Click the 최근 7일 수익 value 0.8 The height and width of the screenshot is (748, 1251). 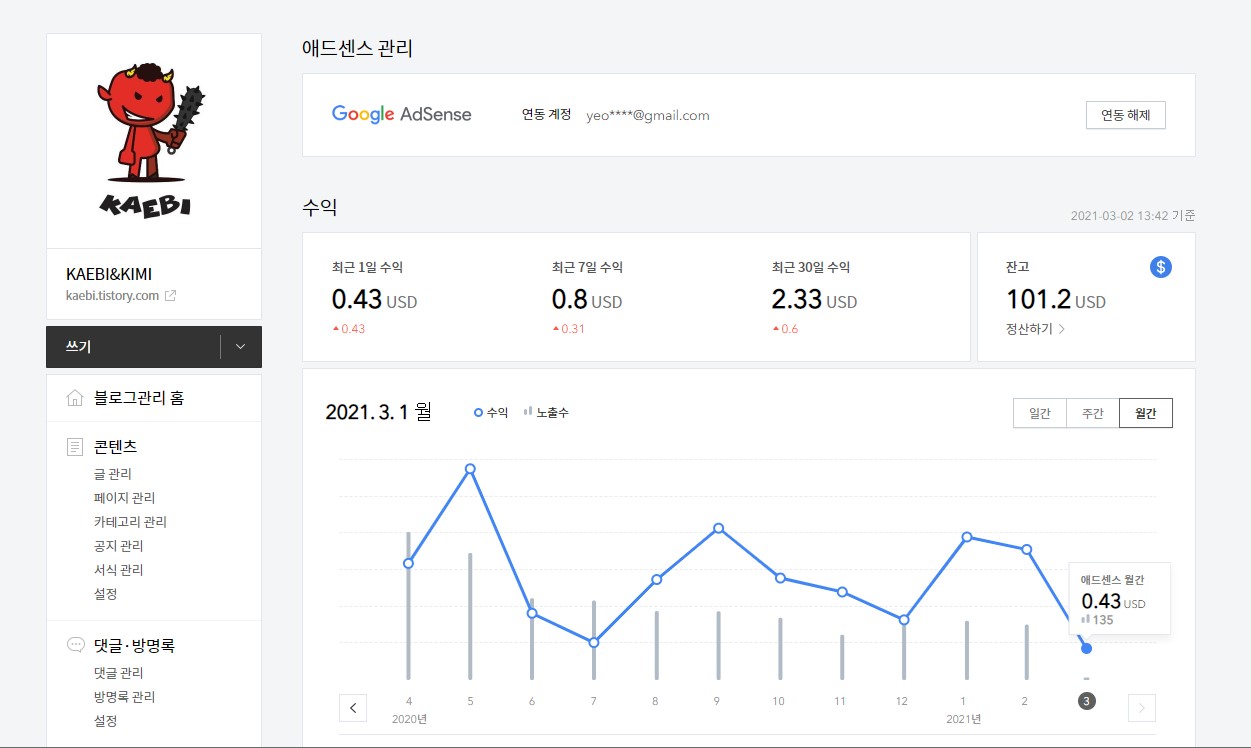click(569, 298)
